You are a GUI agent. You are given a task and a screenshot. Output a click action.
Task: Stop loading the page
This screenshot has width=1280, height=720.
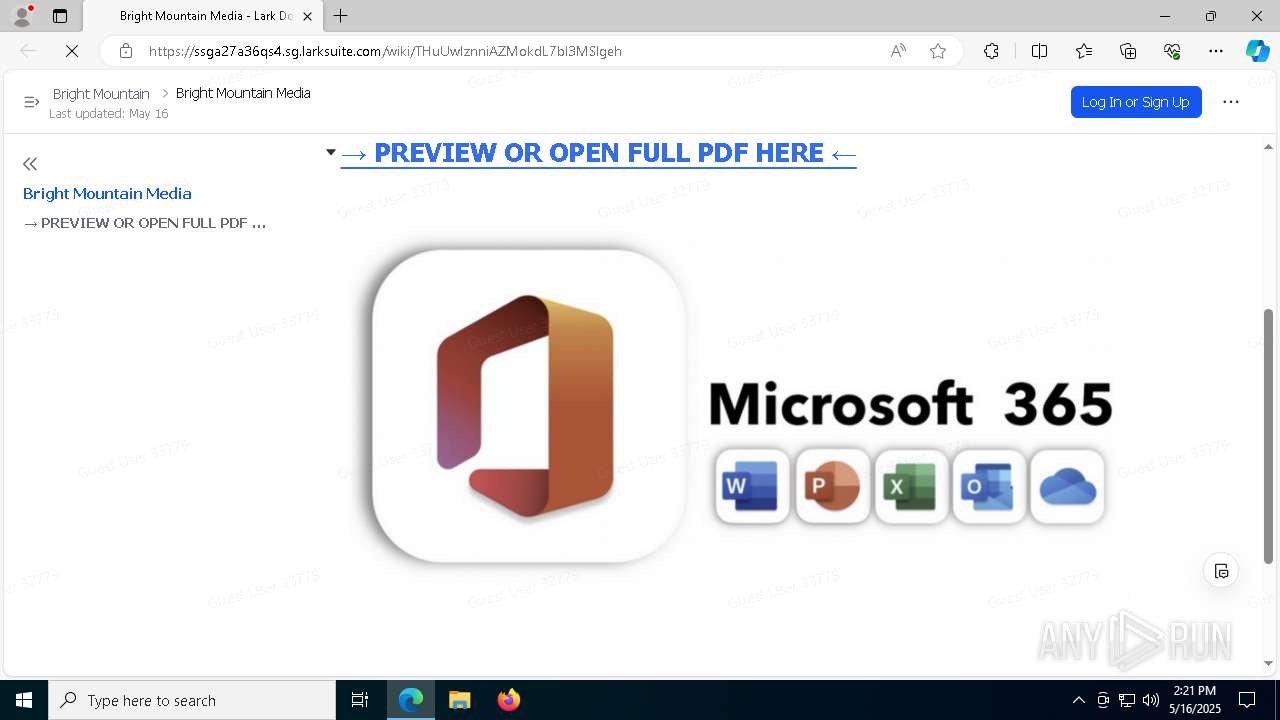[x=72, y=51]
